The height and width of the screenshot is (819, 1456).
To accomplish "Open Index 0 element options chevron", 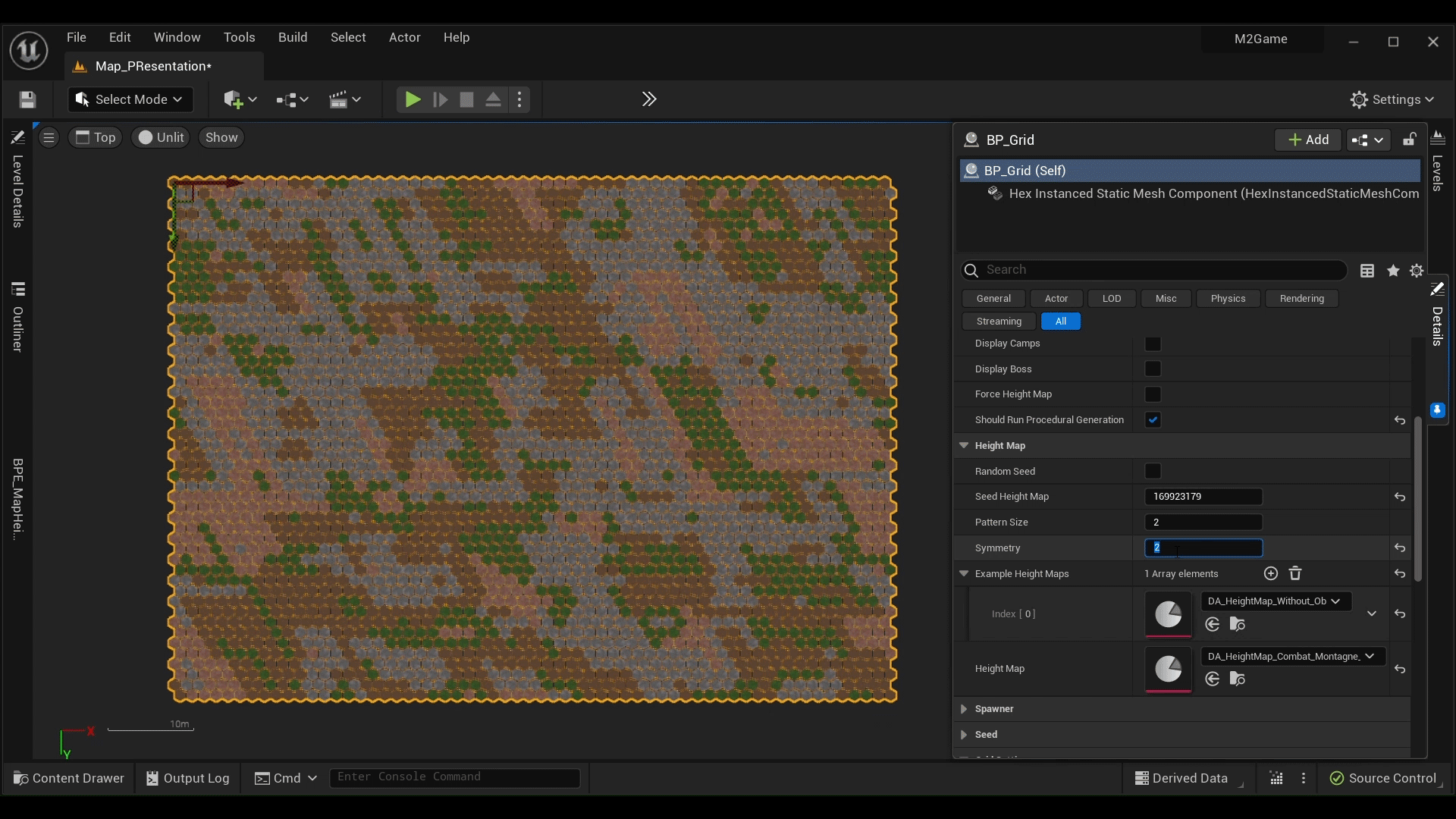I will [x=1372, y=613].
